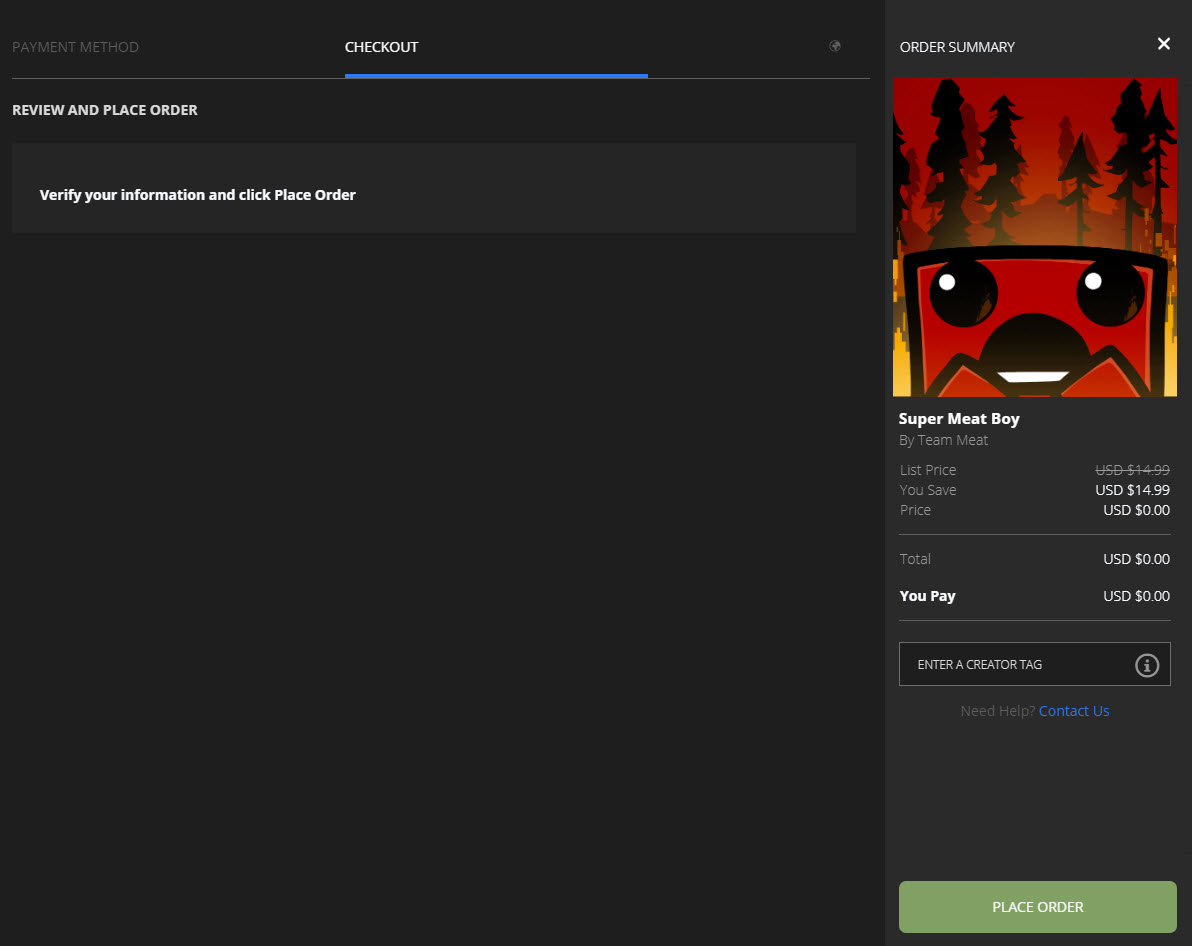The width and height of the screenshot is (1192, 946).
Task: Select the Checkout tab
Action: [x=381, y=47]
